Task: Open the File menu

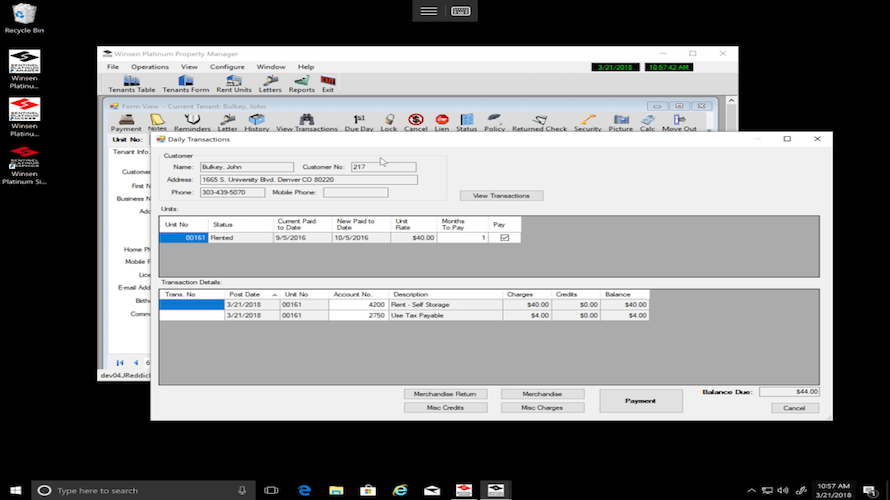Action: [113, 67]
